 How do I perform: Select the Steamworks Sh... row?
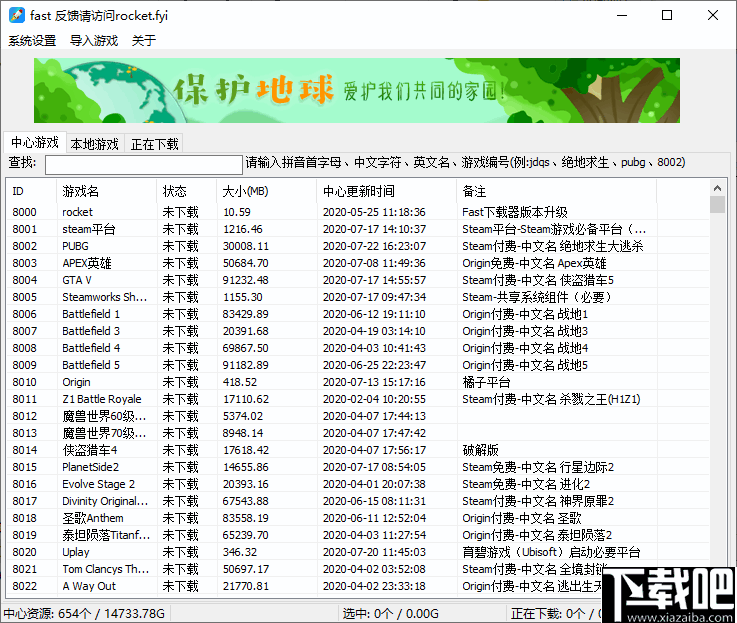pyautogui.click(x=358, y=297)
